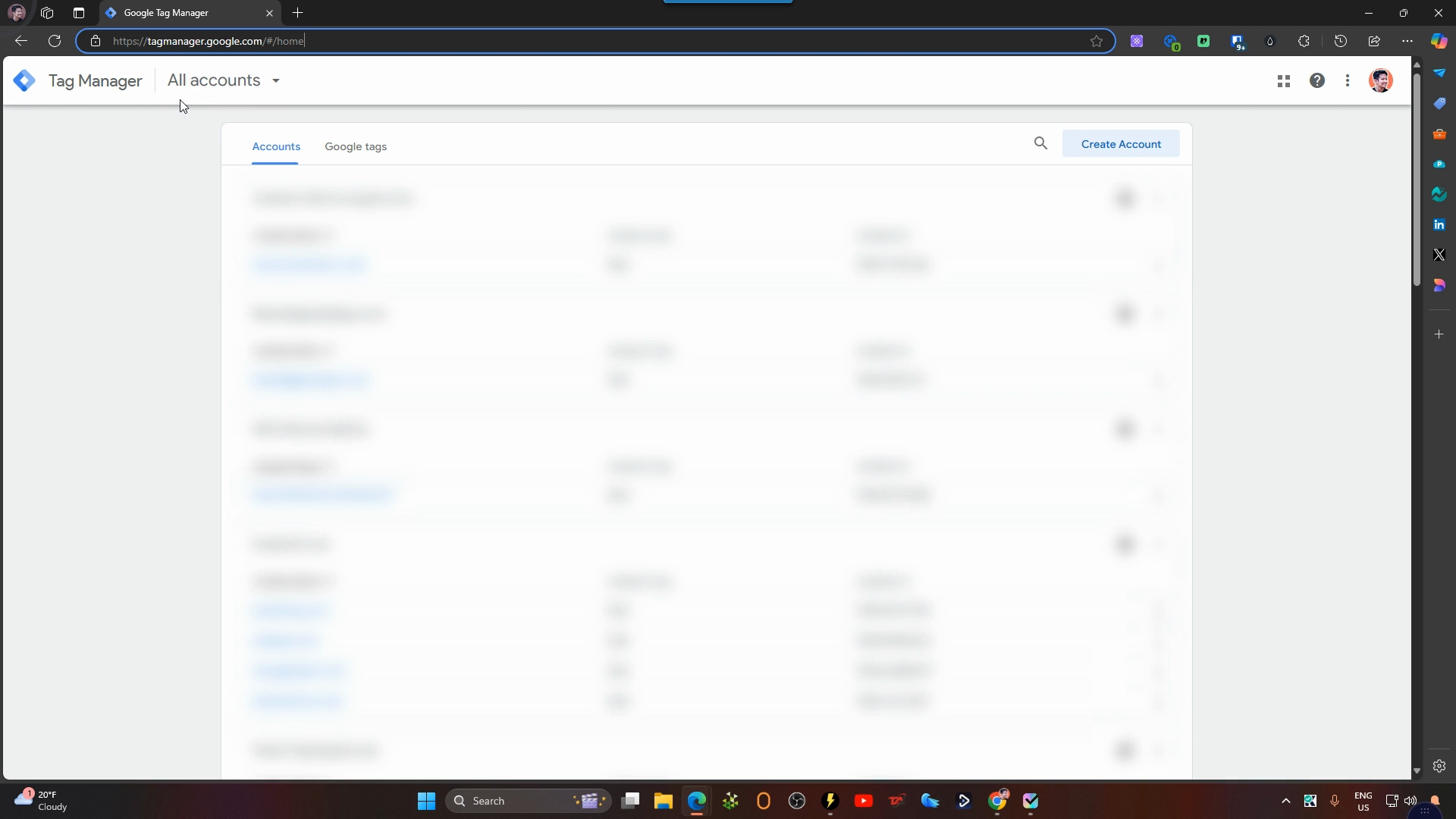
Task: Add this page to favorites with star icon
Action: pyautogui.click(x=1097, y=41)
